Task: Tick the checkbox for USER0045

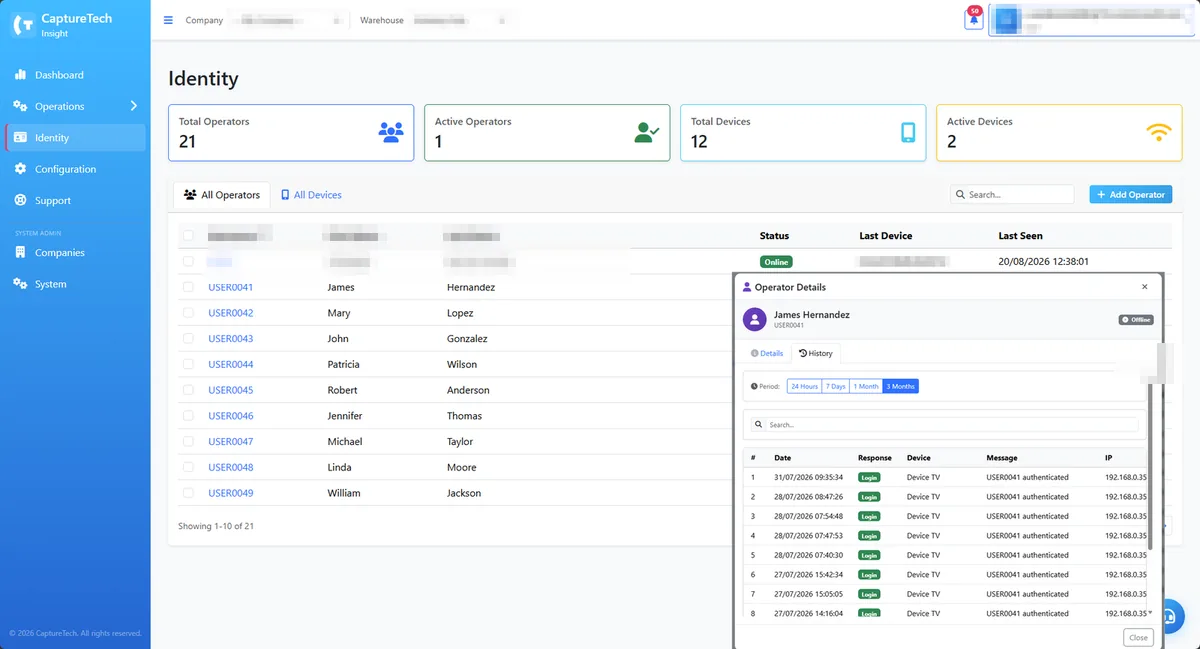Action: (x=188, y=390)
